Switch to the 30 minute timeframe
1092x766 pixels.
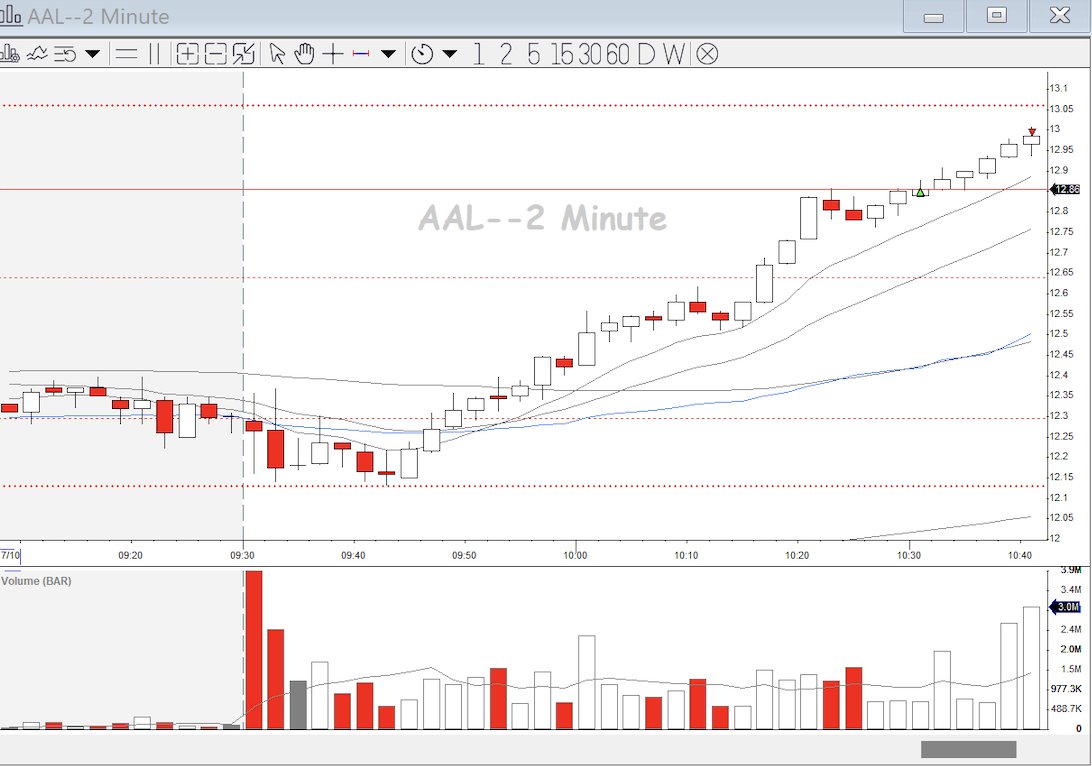[x=589, y=54]
